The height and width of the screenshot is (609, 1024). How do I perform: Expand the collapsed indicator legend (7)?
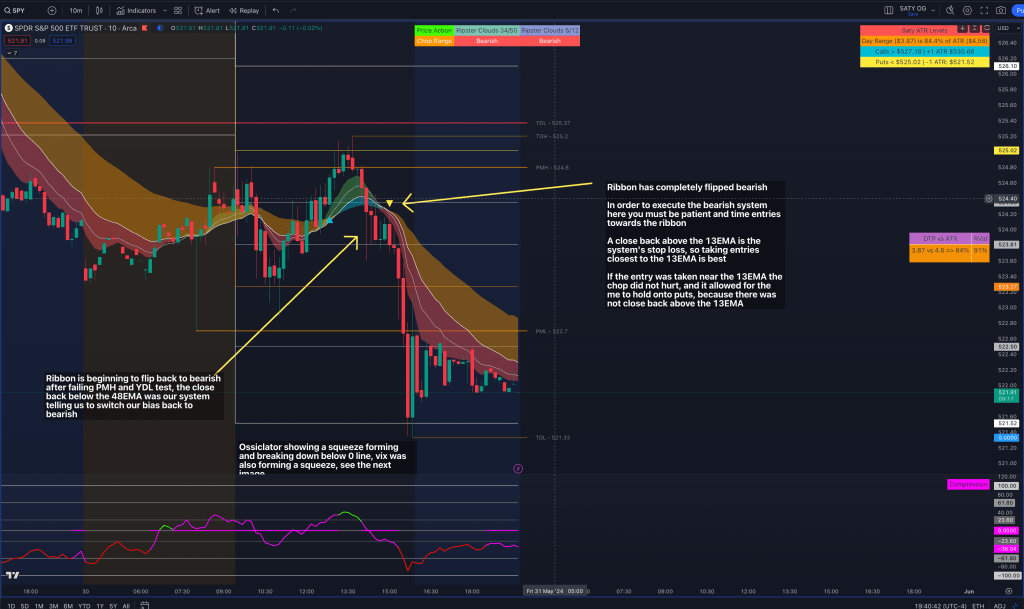tap(11, 53)
